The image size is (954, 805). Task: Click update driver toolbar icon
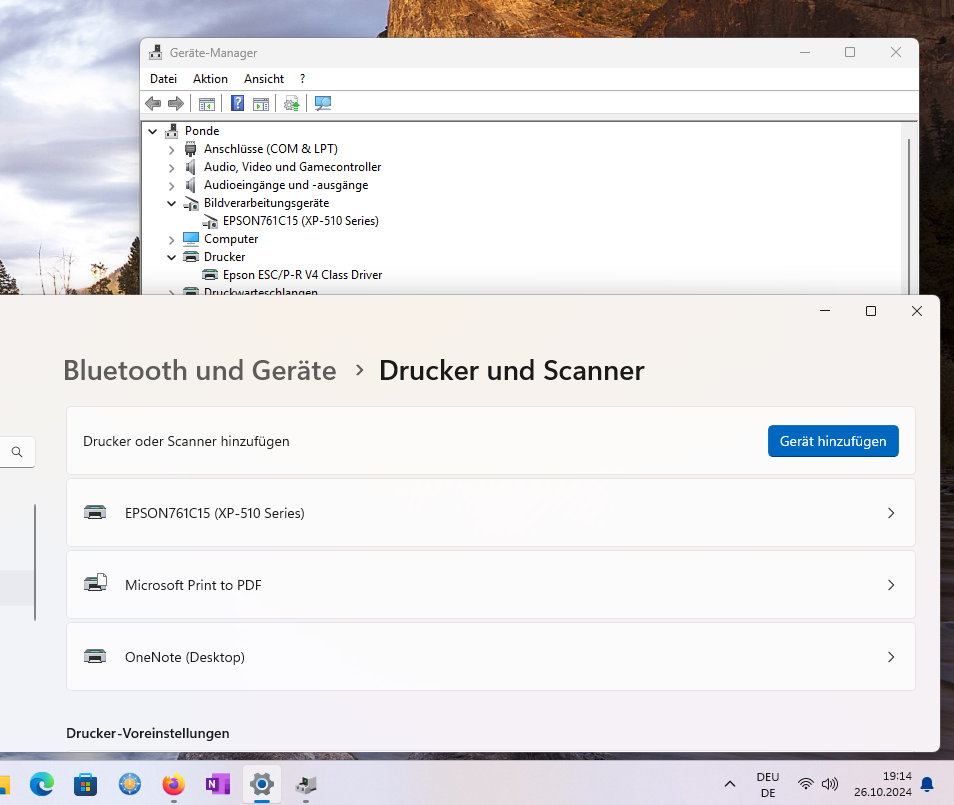coord(292,104)
